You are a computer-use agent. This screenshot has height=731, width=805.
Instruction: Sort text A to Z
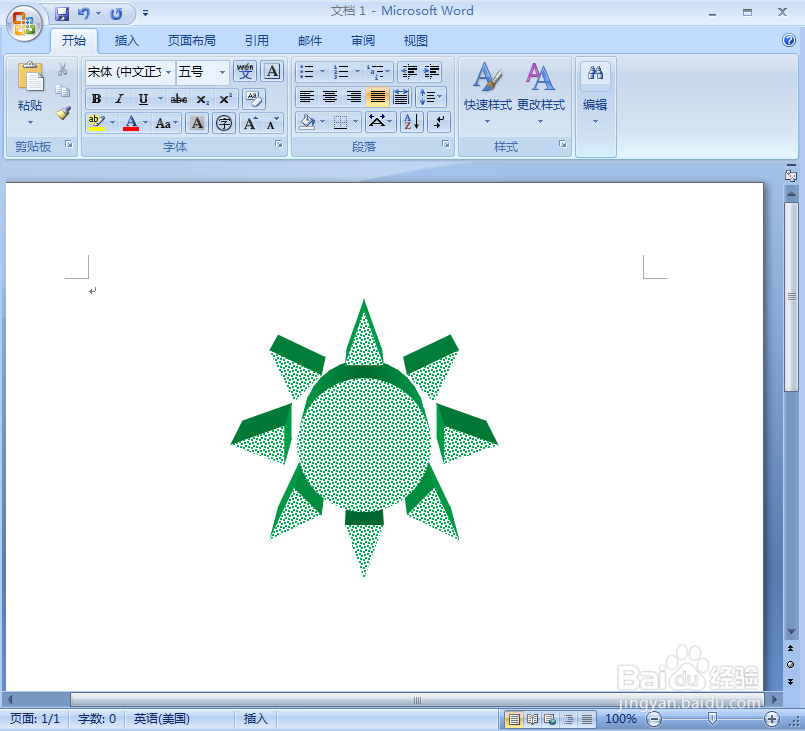(412, 122)
